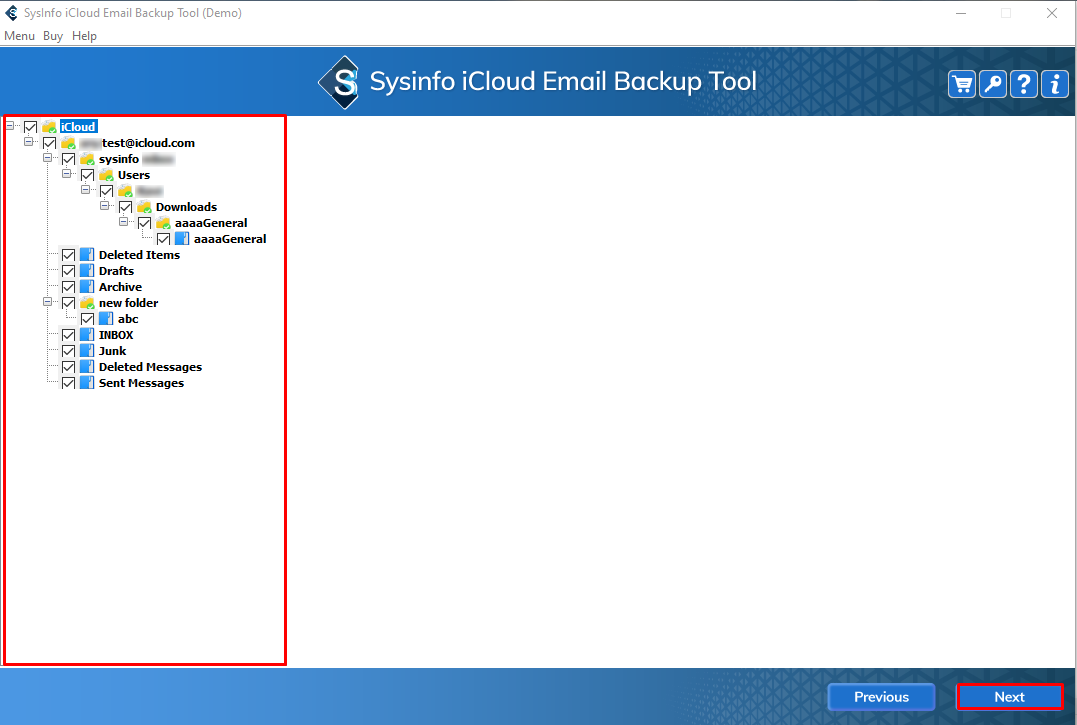Toggle the Archive folder checkbox
This screenshot has height=725, width=1077.
[x=68, y=287]
